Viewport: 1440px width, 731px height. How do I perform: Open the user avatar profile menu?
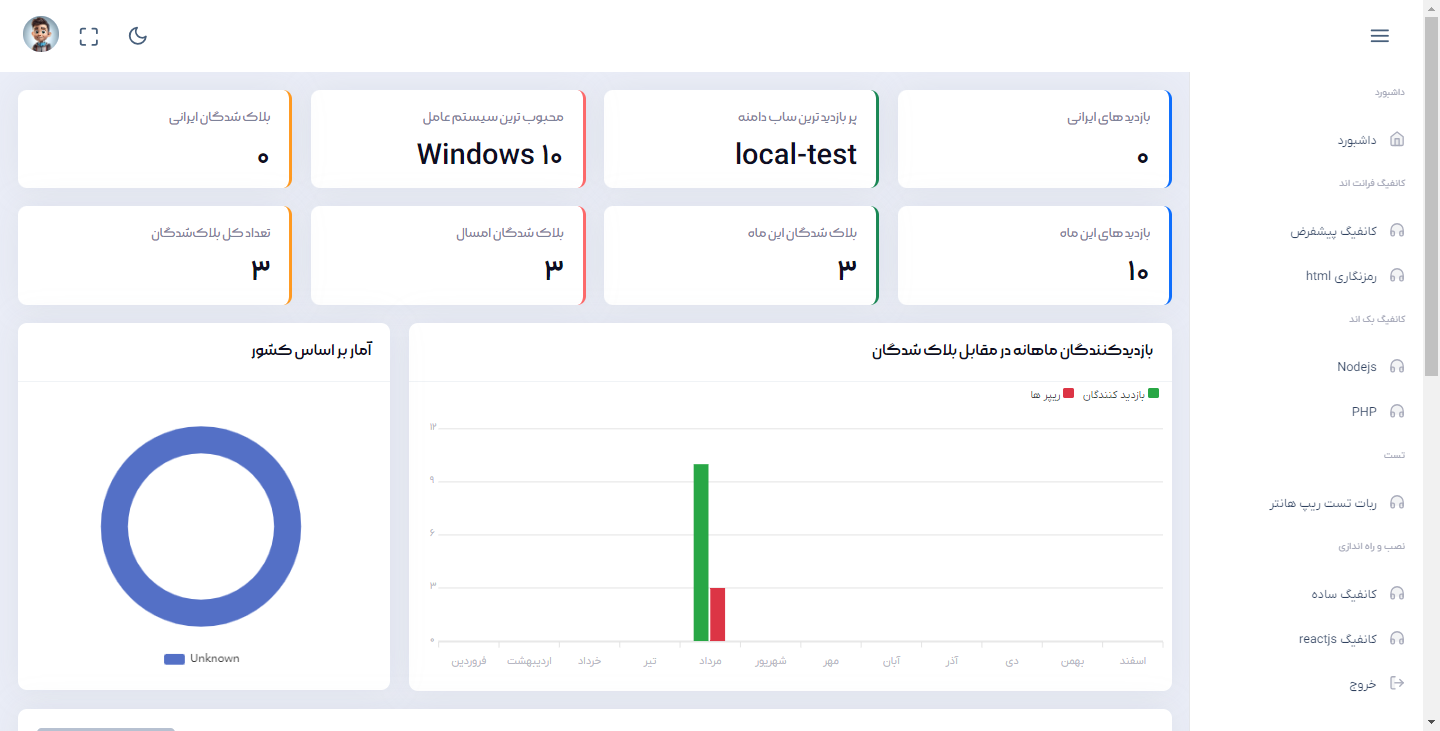pyautogui.click(x=41, y=35)
